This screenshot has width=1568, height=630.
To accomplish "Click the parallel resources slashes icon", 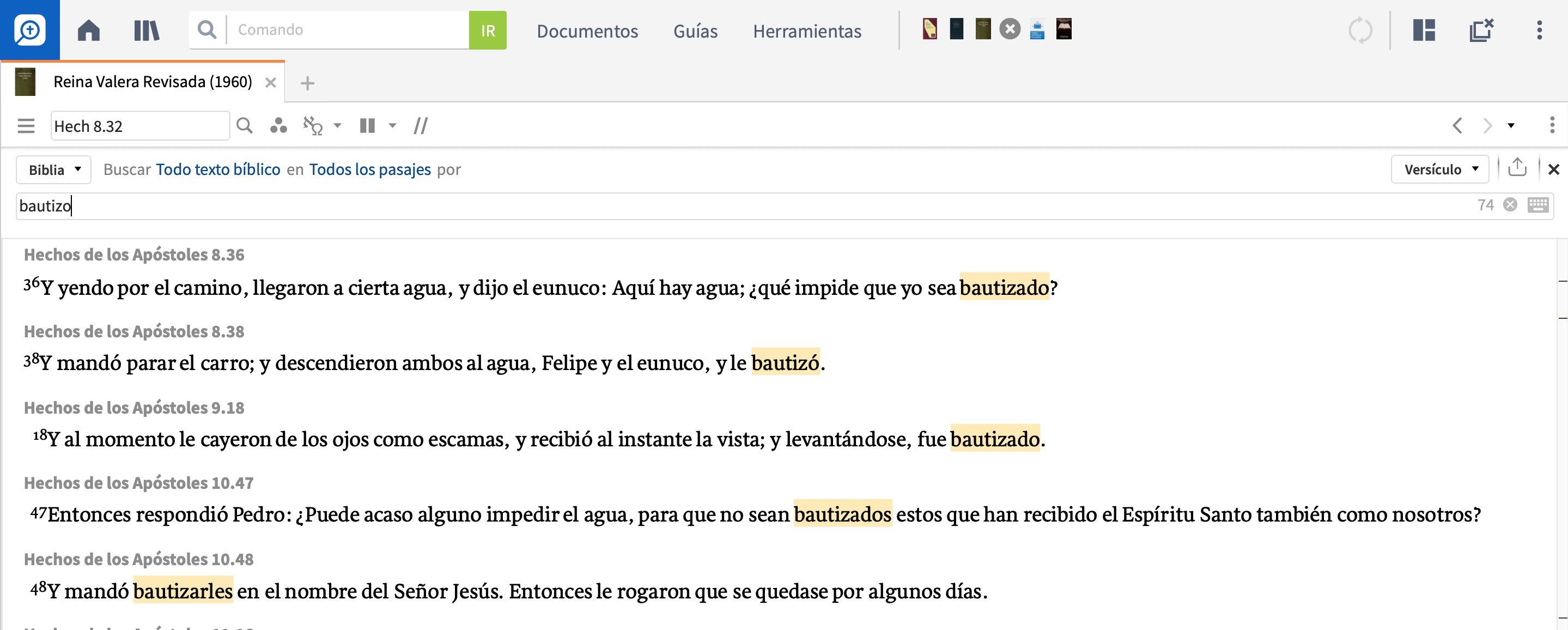I will pyautogui.click(x=421, y=126).
